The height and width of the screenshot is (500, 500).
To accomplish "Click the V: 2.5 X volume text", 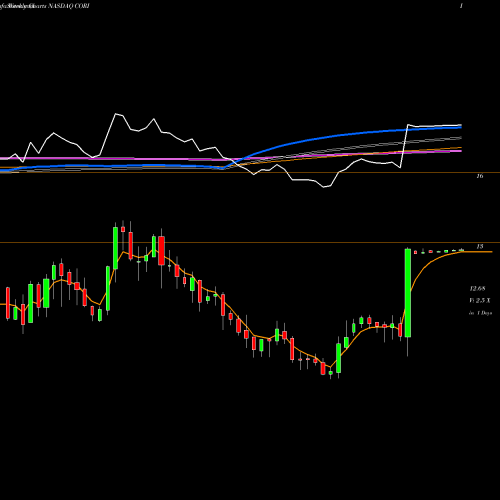I will (x=480, y=300).
